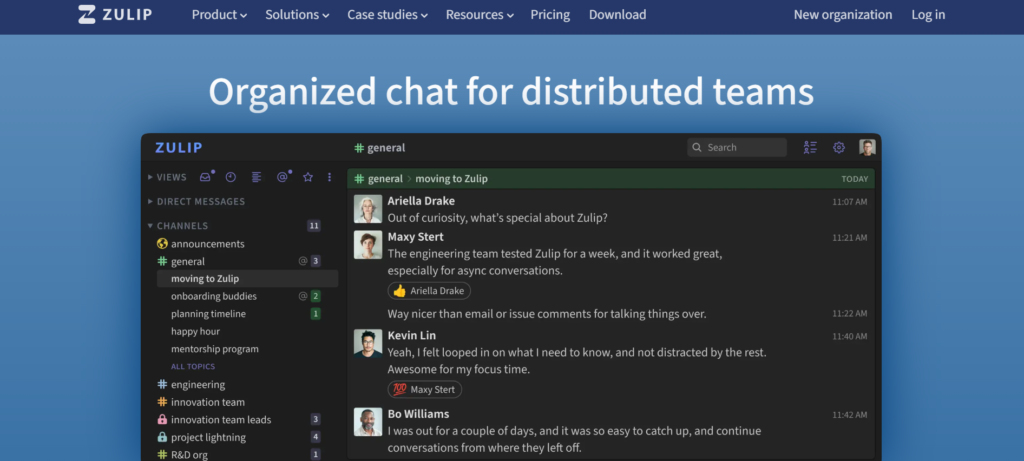This screenshot has width=1024, height=461.
Task: Collapse the CHANNELS section
Action: pos(150,226)
